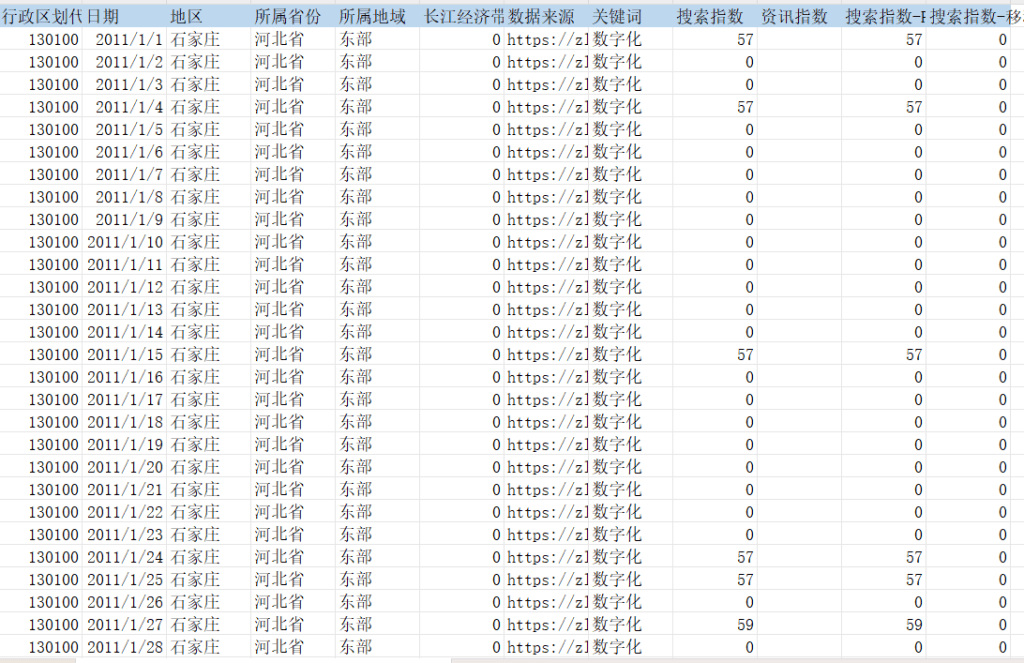Screen dimensions: 1024x663
Task: Click the date cell 2011/1/28
Action: (125, 648)
